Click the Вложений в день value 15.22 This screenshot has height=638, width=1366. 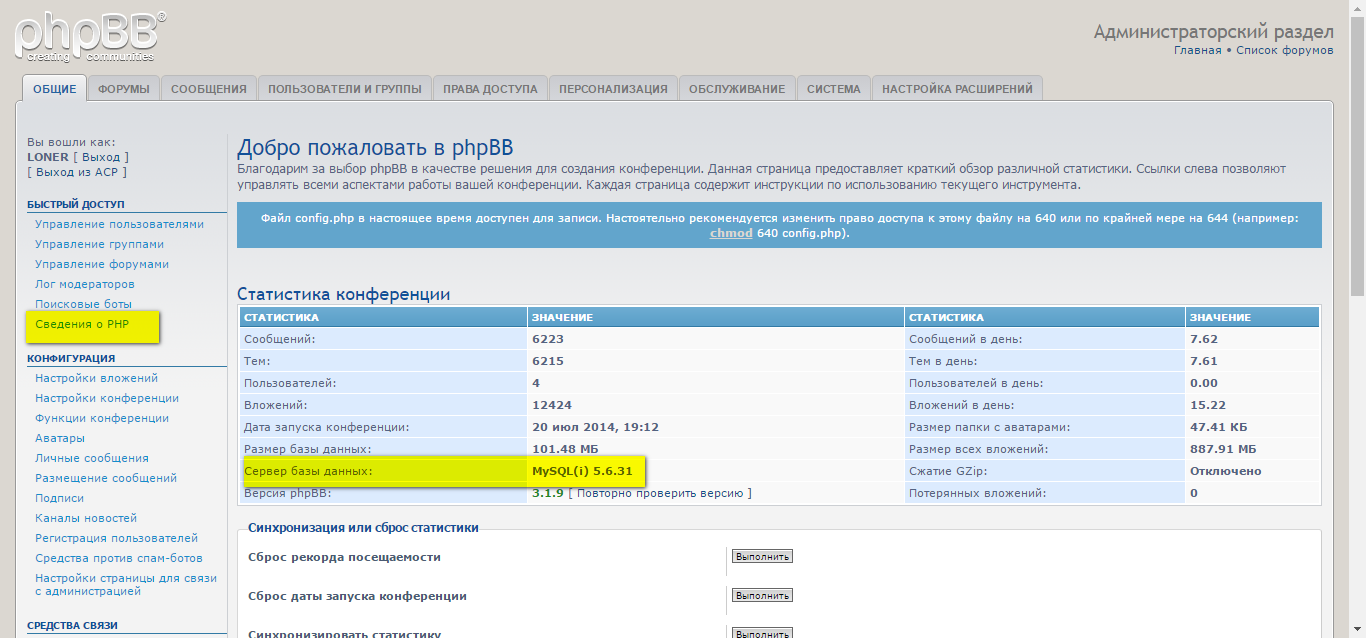[1208, 405]
